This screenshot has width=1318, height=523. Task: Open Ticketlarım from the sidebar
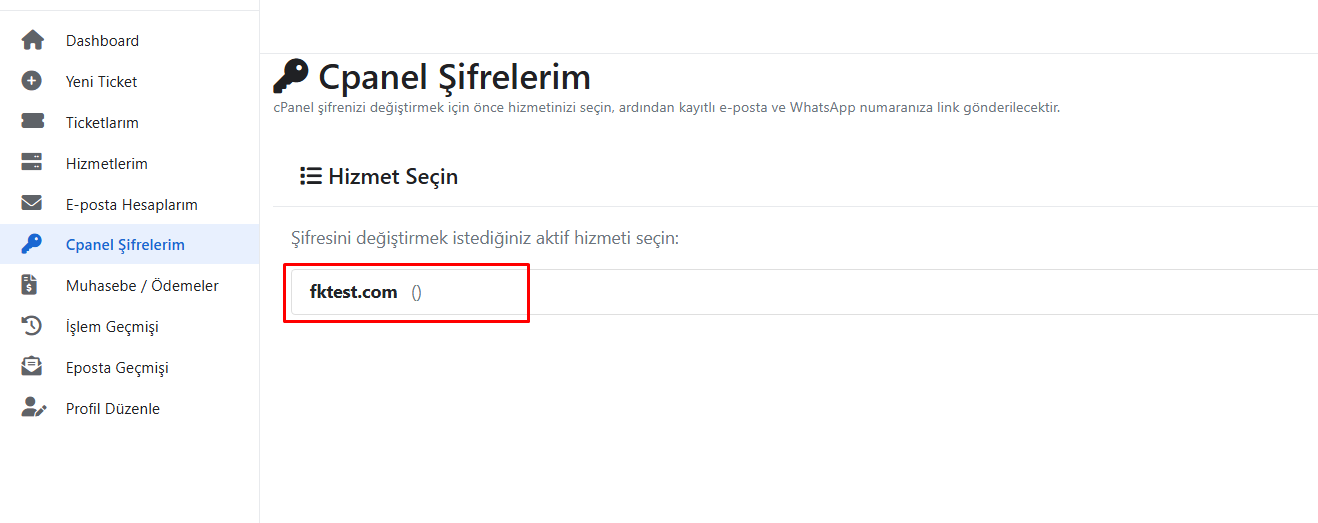(x=102, y=123)
